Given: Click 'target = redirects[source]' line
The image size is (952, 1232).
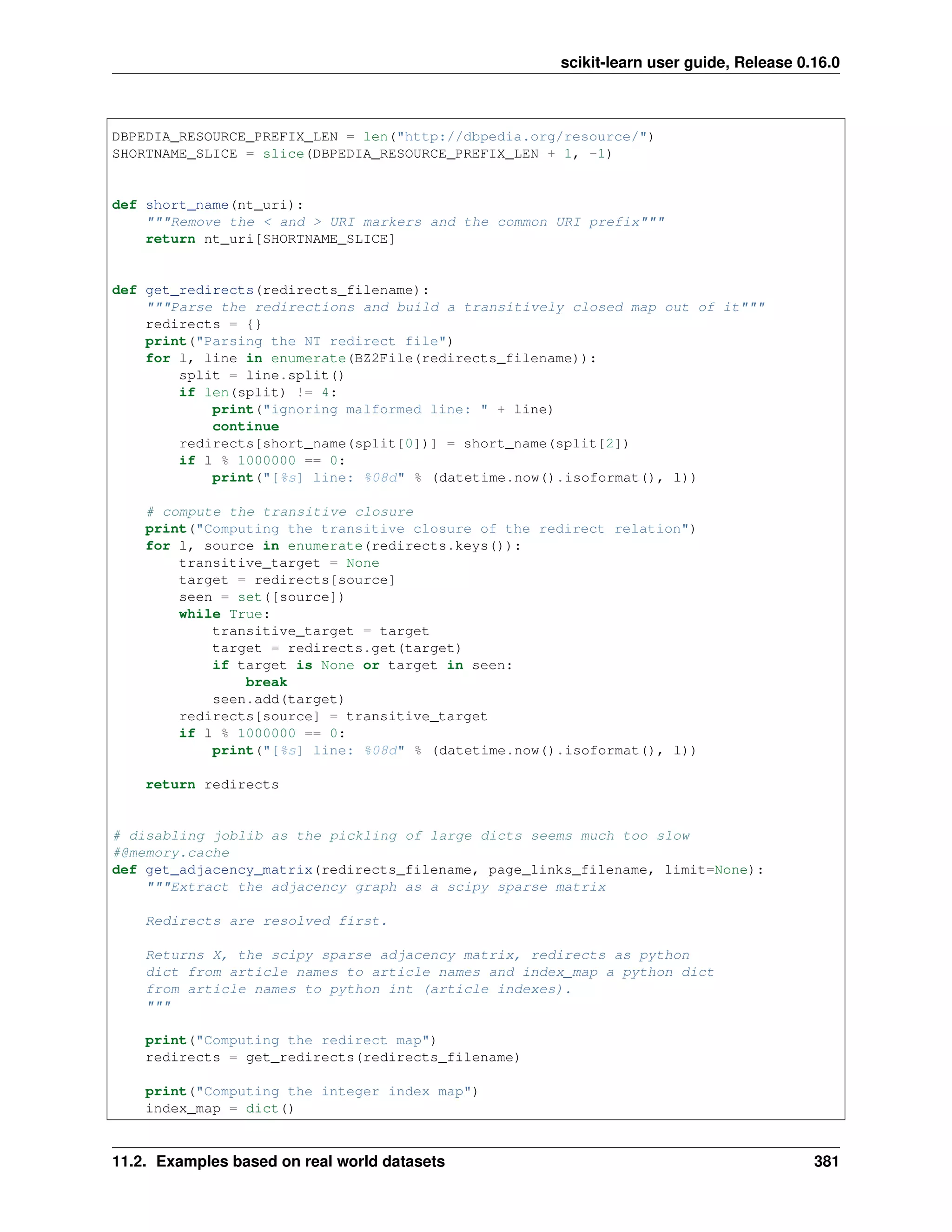Looking at the screenshot, I should (287, 580).
